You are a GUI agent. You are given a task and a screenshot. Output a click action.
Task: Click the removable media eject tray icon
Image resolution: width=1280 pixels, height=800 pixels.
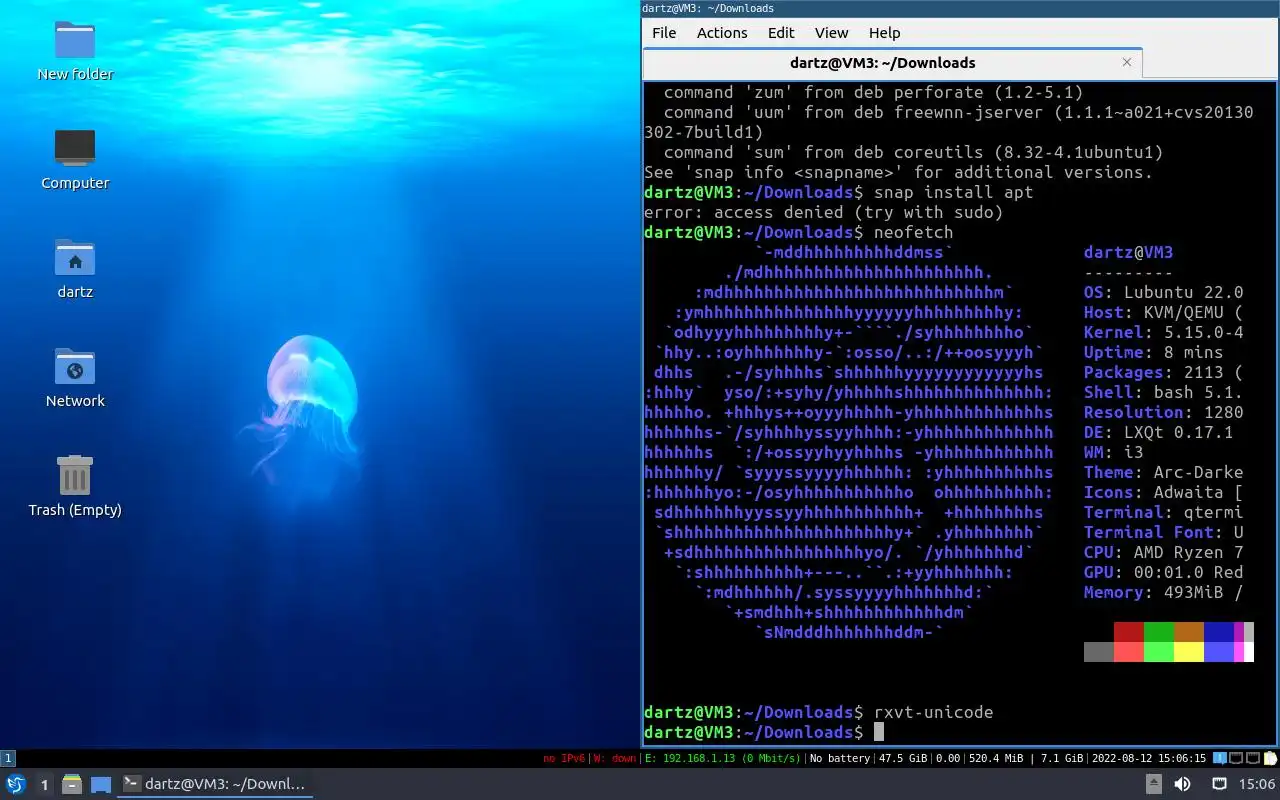click(x=1153, y=784)
